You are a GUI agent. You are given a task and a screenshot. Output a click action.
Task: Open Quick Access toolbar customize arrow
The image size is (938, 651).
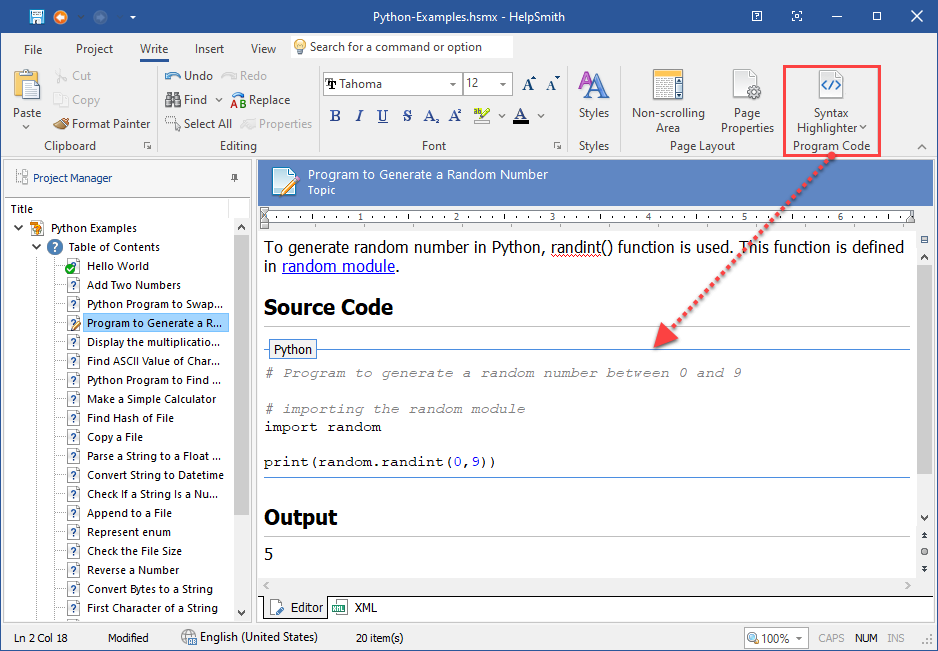click(133, 17)
